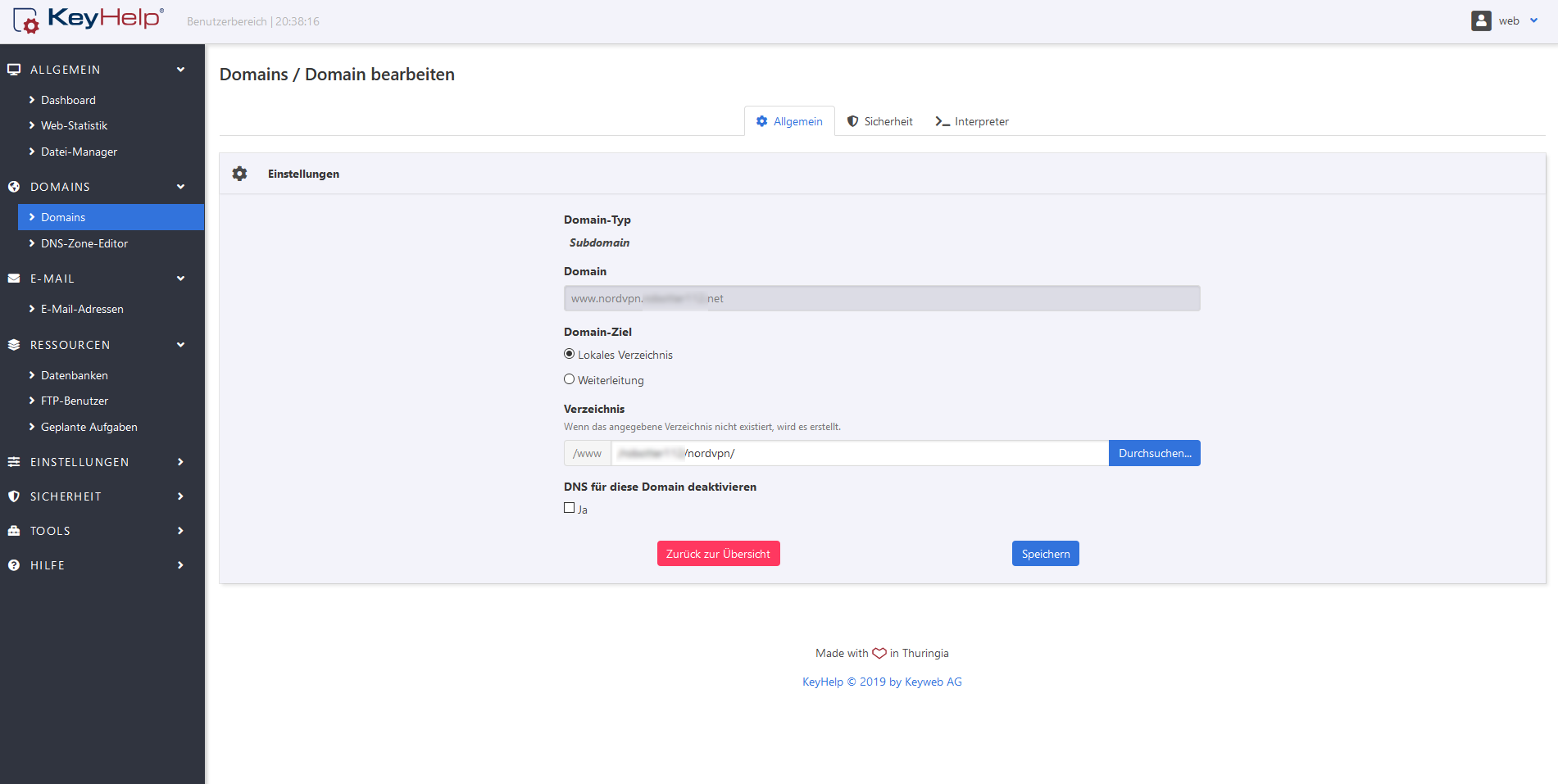This screenshot has height=784, width=1558.
Task: Click the Allgemein monitor icon in sidebar
Action: pos(14,70)
